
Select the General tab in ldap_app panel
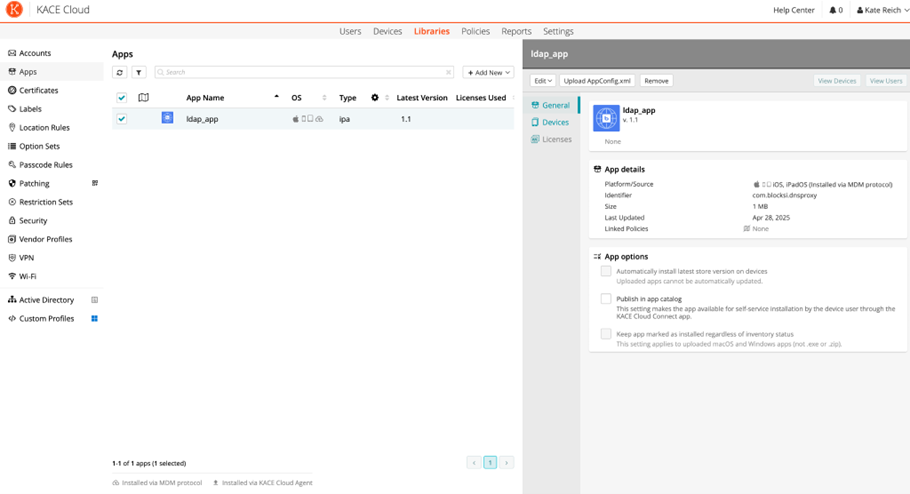[x=551, y=105]
